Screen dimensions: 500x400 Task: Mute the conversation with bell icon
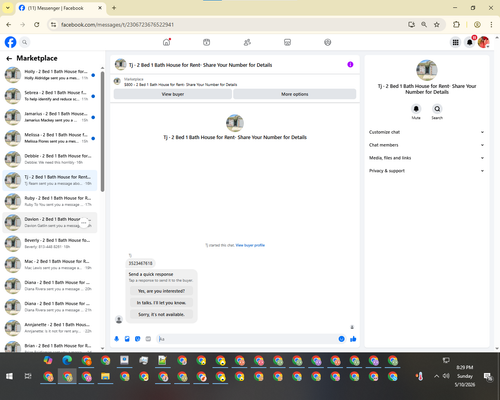click(416, 109)
